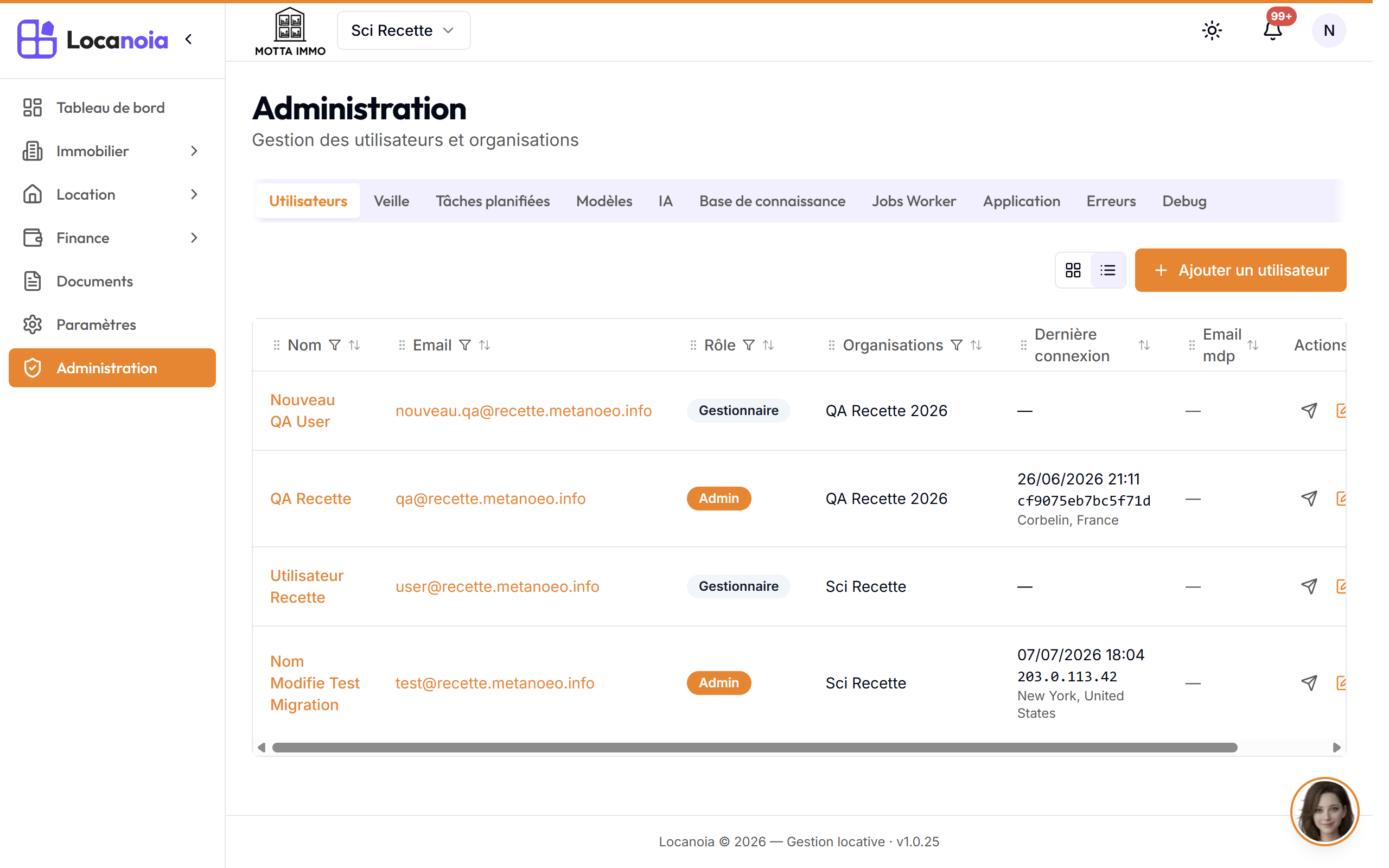Send email to QA Recette user
This screenshot has height=868, width=1389.
pos(1309,499)
